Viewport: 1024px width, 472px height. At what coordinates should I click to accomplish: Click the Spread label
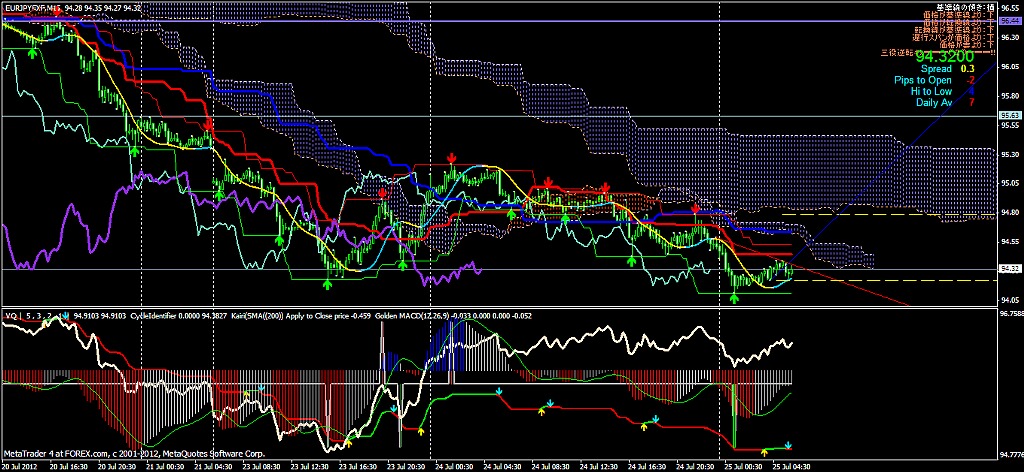936,69
